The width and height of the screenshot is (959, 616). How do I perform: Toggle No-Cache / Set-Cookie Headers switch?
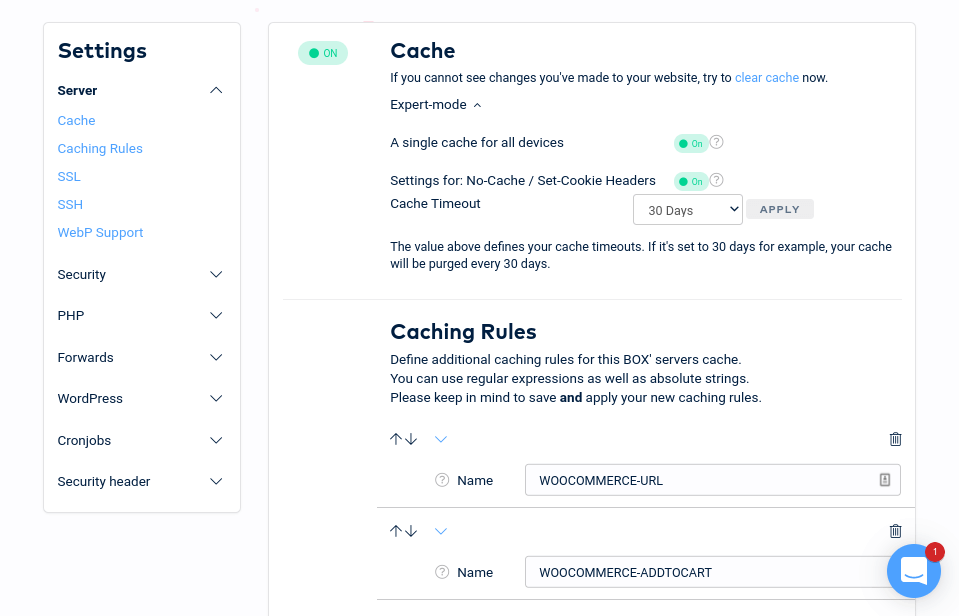[691, 182]
